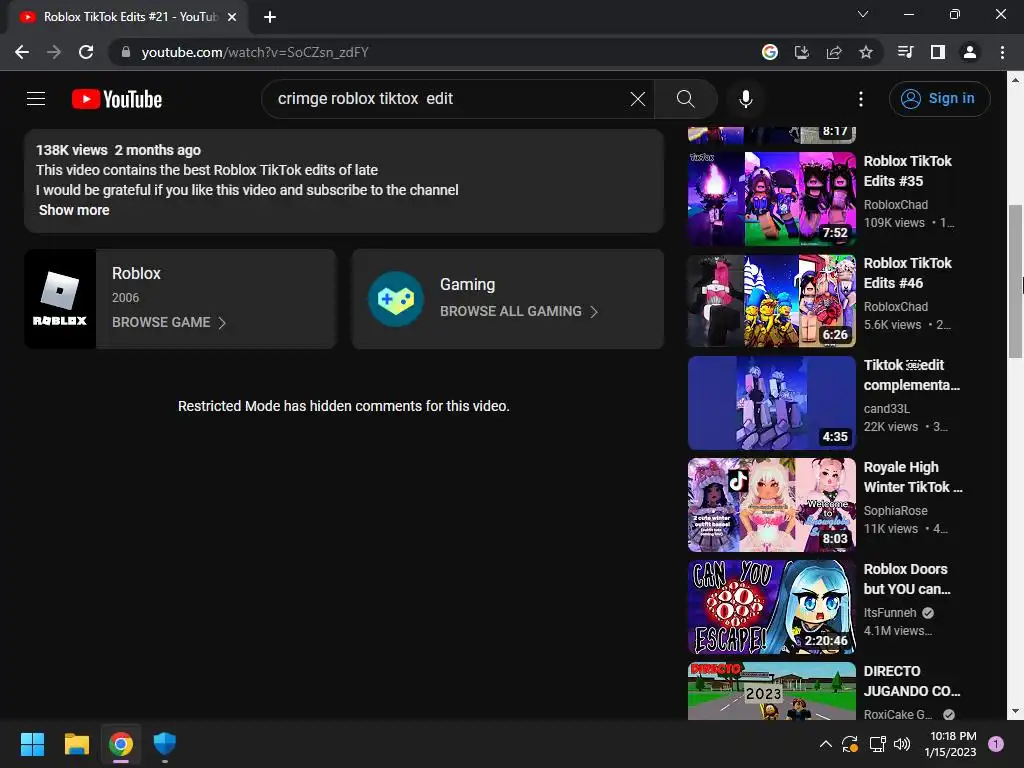Click BROWSE GAME link for Roblox
Image resolution: width=1024 pixels, height=768 pixels.
pyautogui.click(x=168, y=323)
